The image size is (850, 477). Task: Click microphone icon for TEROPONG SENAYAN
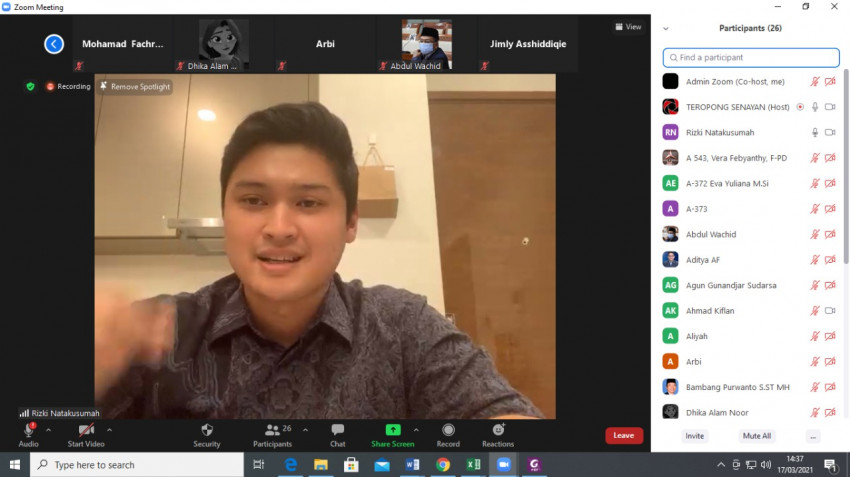point(815,107)
